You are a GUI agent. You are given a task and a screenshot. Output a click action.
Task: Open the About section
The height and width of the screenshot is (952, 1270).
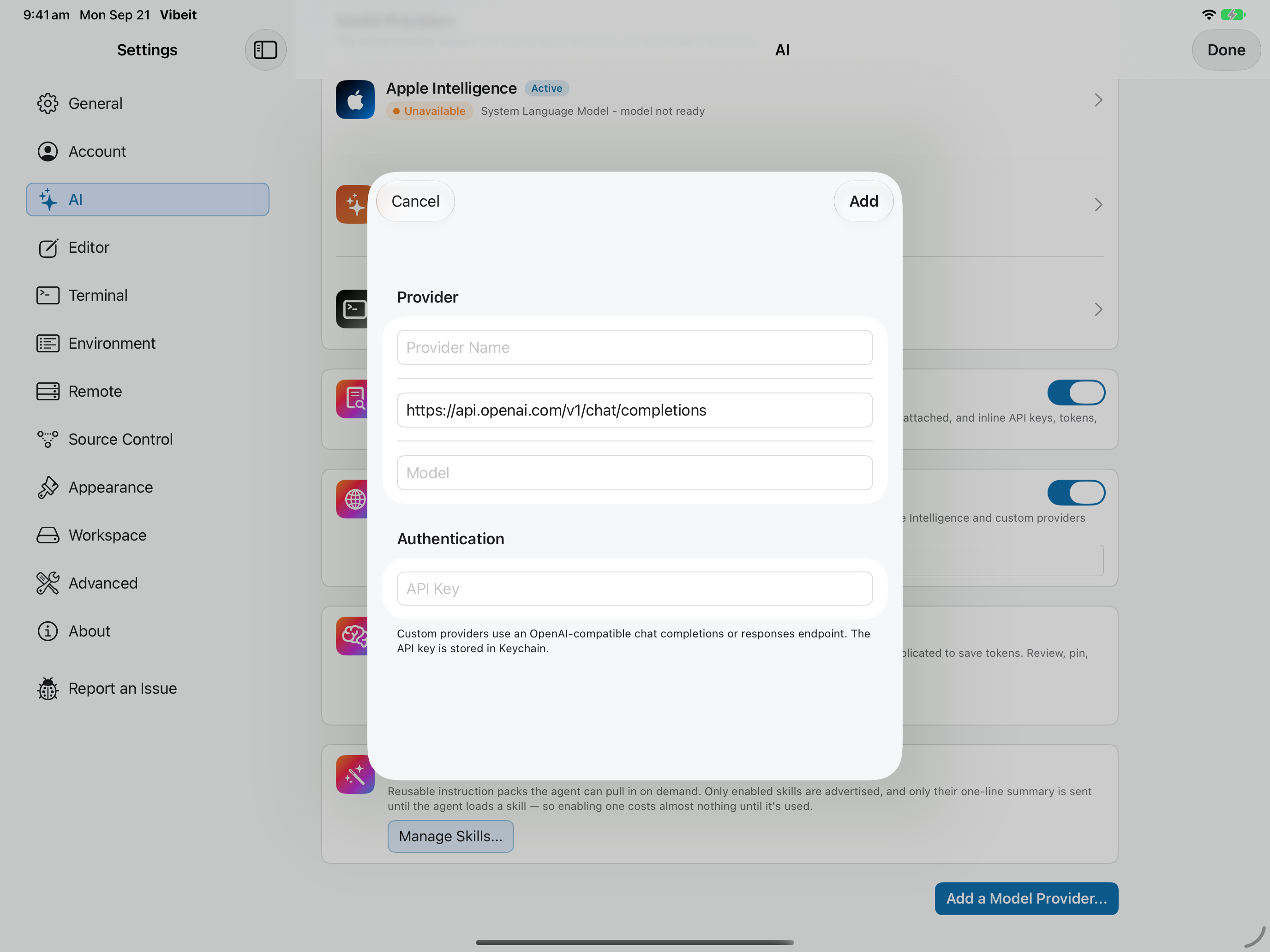click(148, 631)
